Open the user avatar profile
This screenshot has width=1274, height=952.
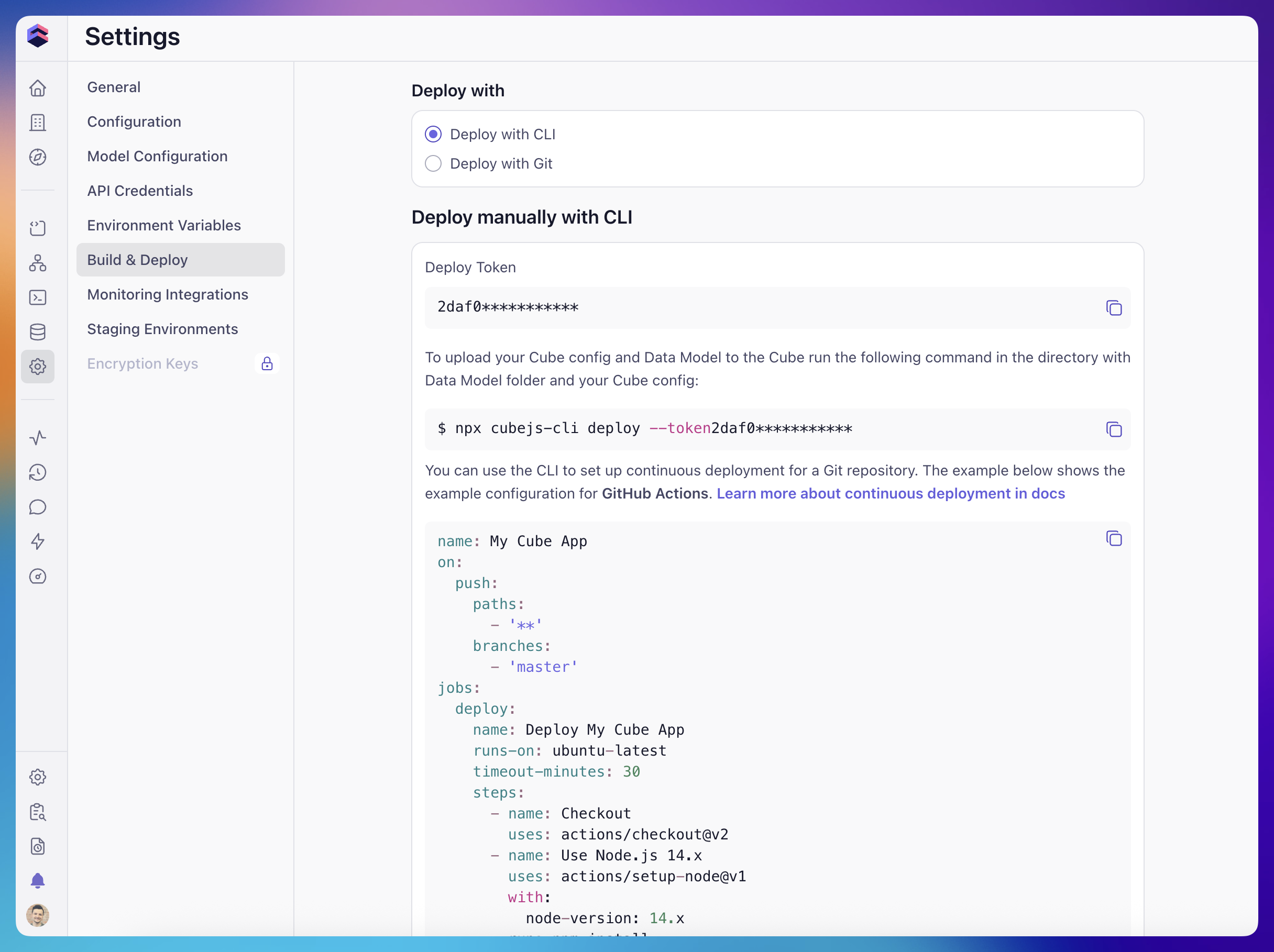tap(38, 915)
